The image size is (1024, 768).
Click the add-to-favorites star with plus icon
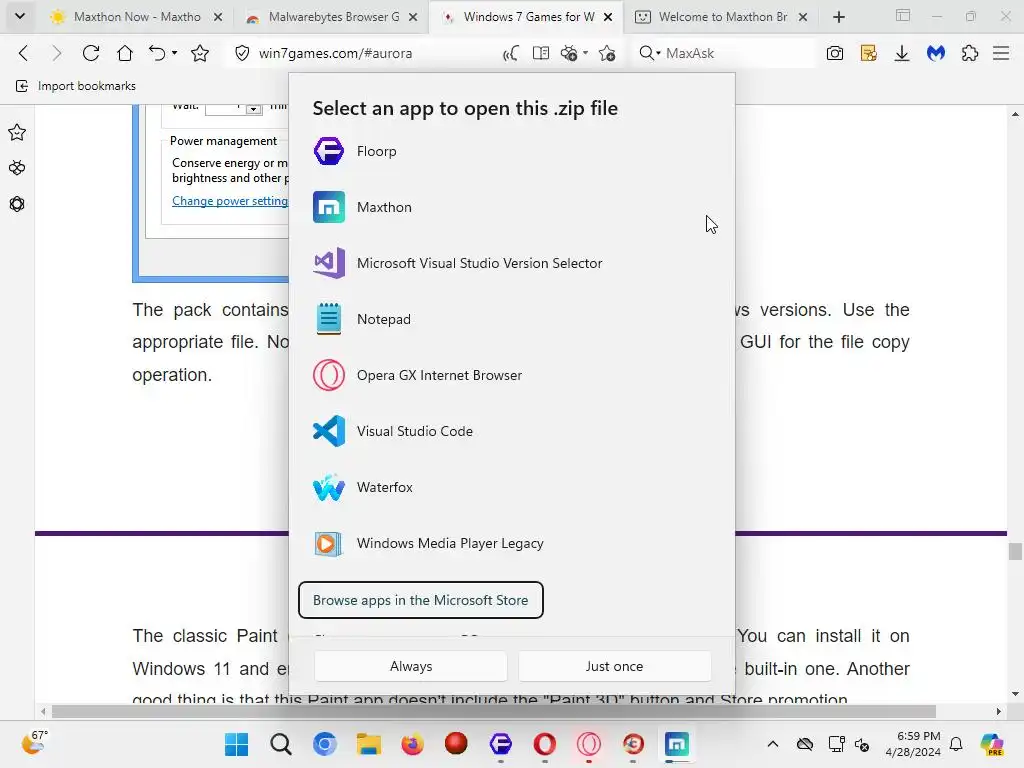coord(607,53)
